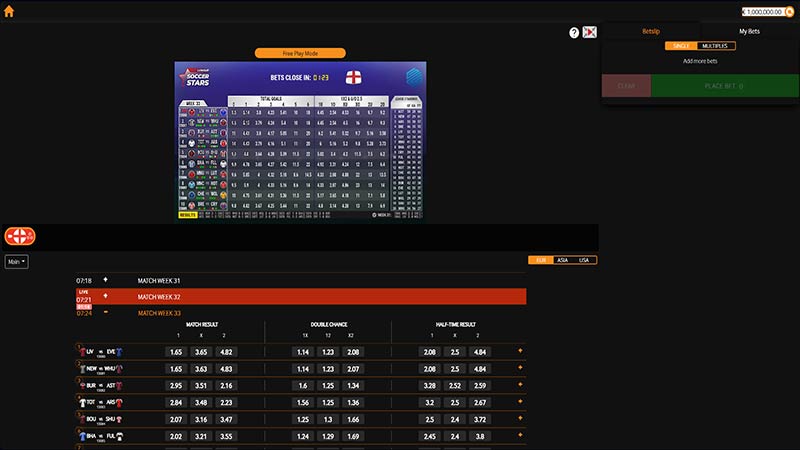The height and width of the screenshot is (450, 800).
Task: Select BHA vs FUL double chance X2 1.69
Action: [x=353, y=436]
